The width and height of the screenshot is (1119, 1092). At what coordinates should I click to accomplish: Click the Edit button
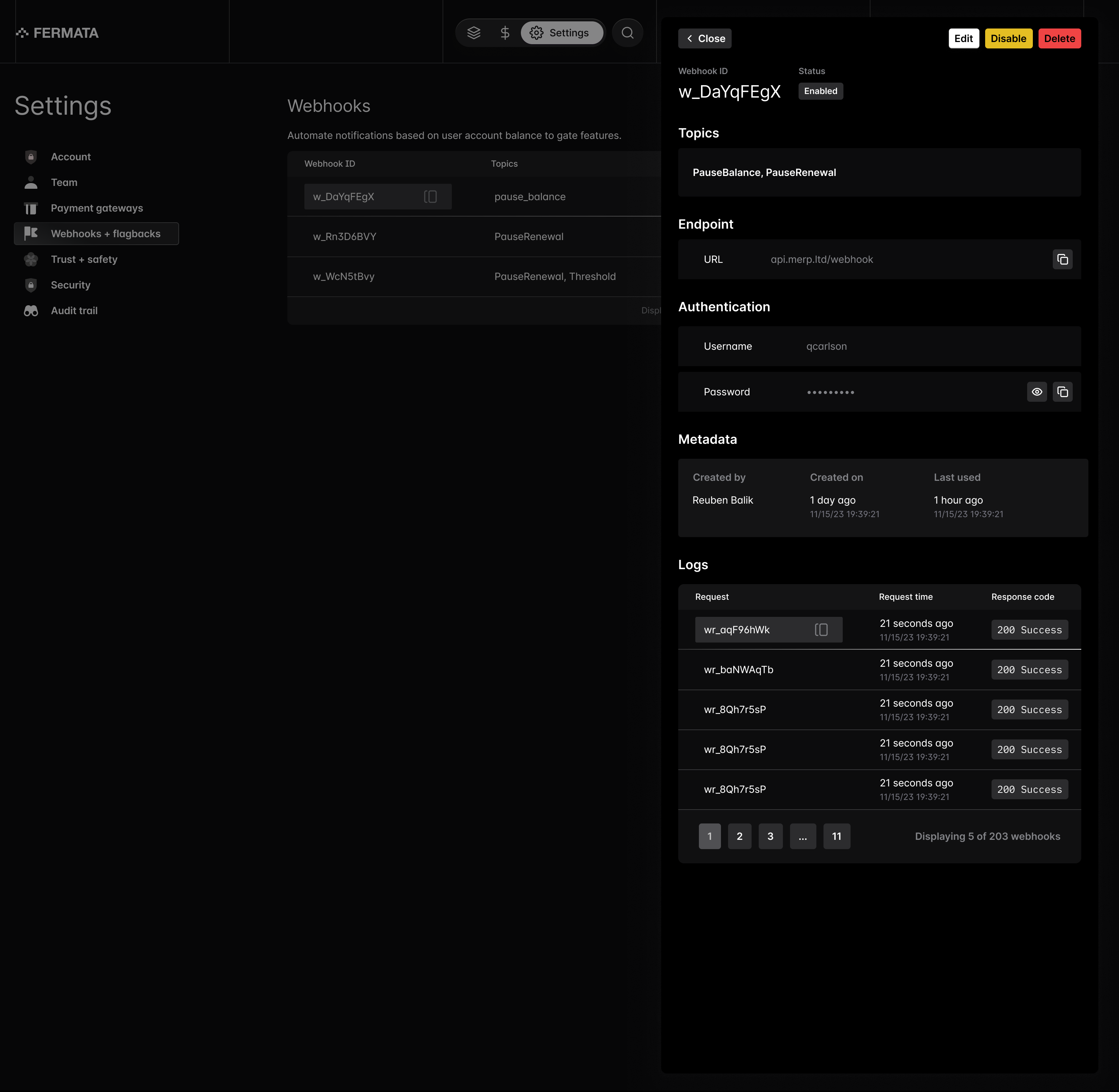click(964, 38)
